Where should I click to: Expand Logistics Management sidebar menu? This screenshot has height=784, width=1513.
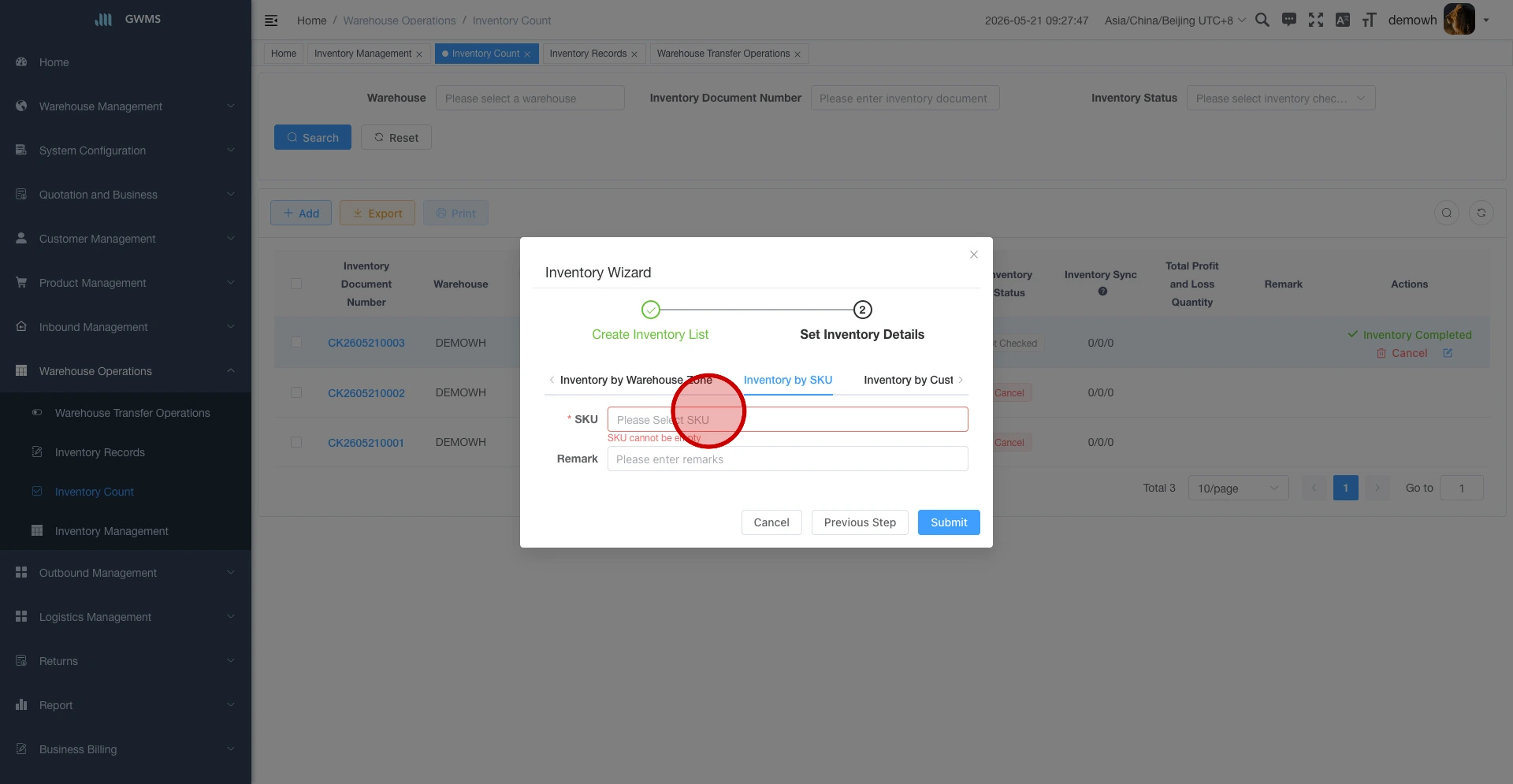[x=126, y=617]
